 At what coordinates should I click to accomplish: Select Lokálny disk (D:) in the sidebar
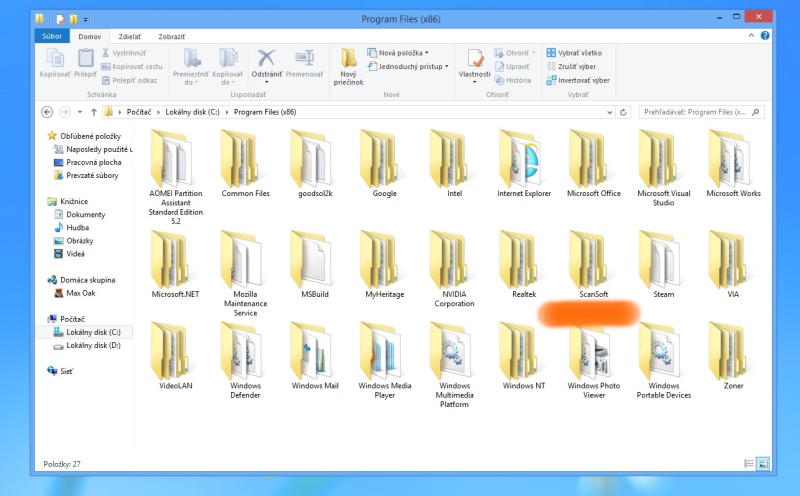(x=87, y=345)
